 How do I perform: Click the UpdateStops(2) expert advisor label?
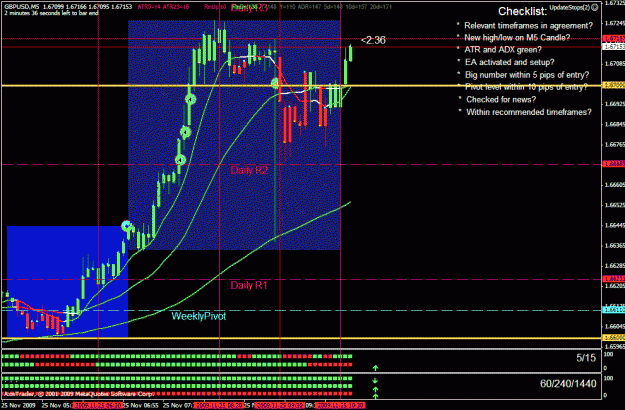point(570,8)
